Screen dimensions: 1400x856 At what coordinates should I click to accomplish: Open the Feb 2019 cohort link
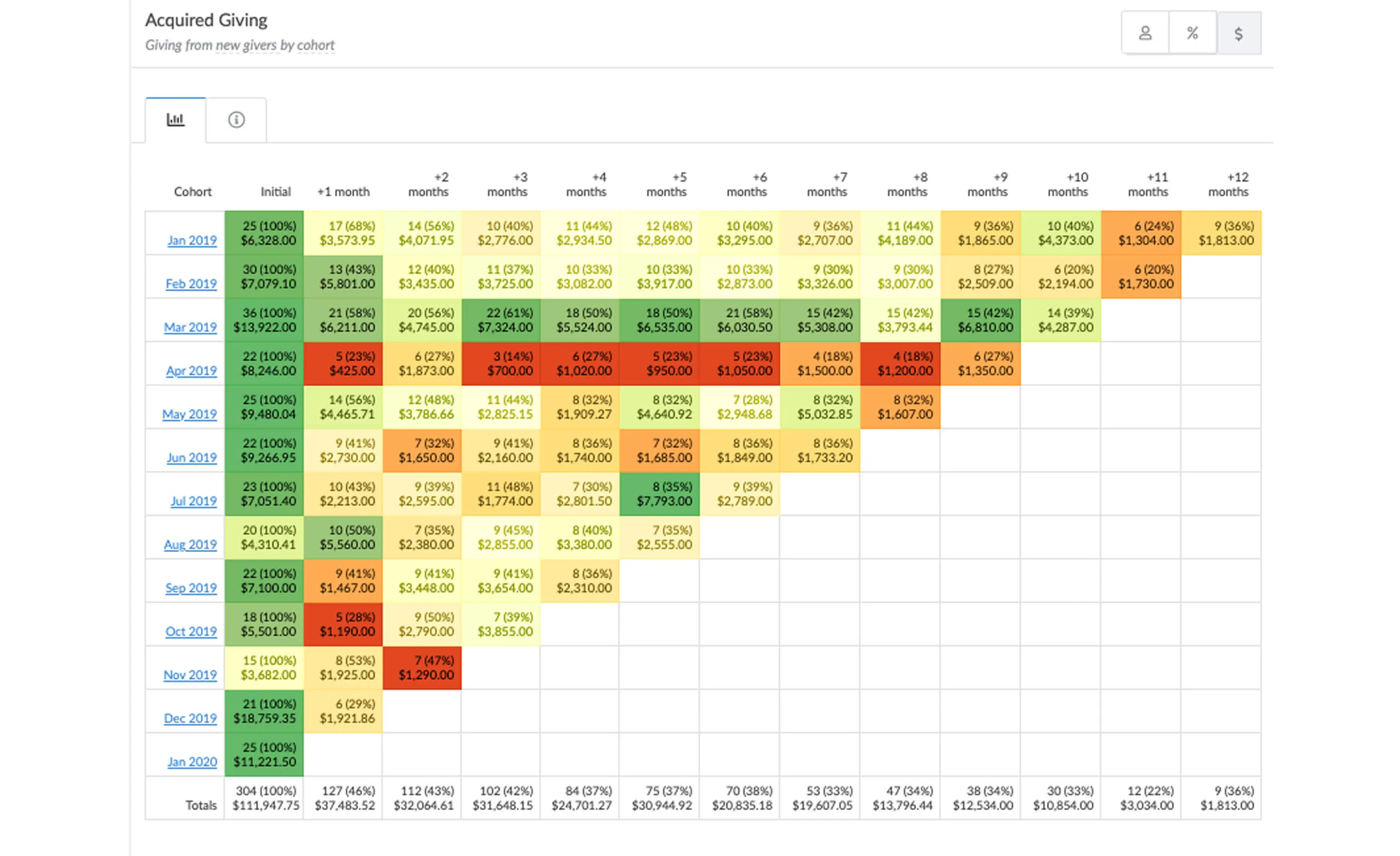(191, 284)
